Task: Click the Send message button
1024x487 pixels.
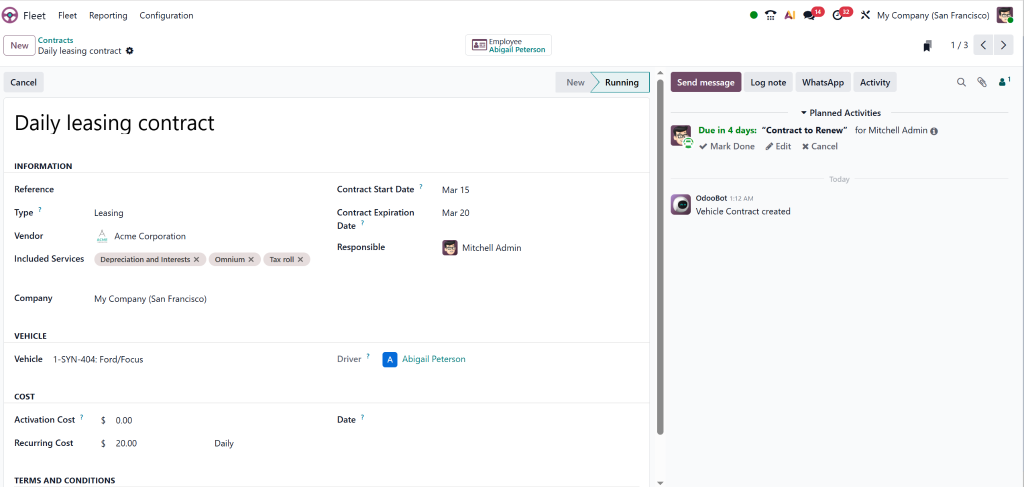Action: 706,83
